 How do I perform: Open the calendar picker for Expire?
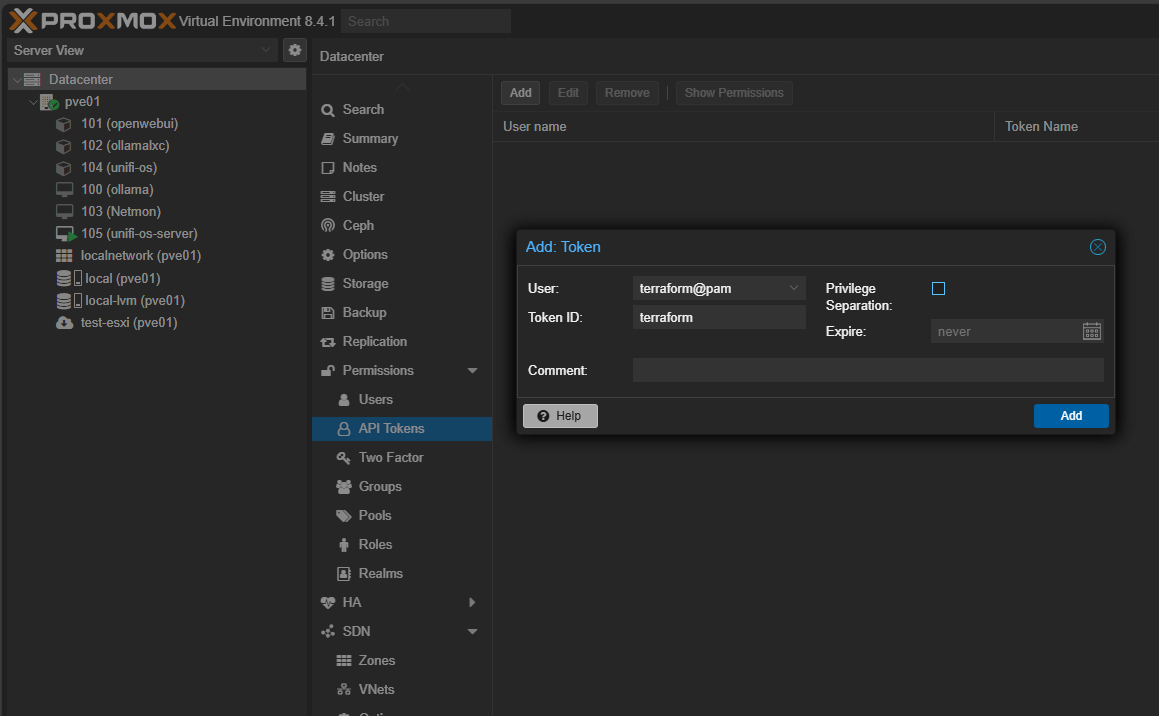point(1092,331)
